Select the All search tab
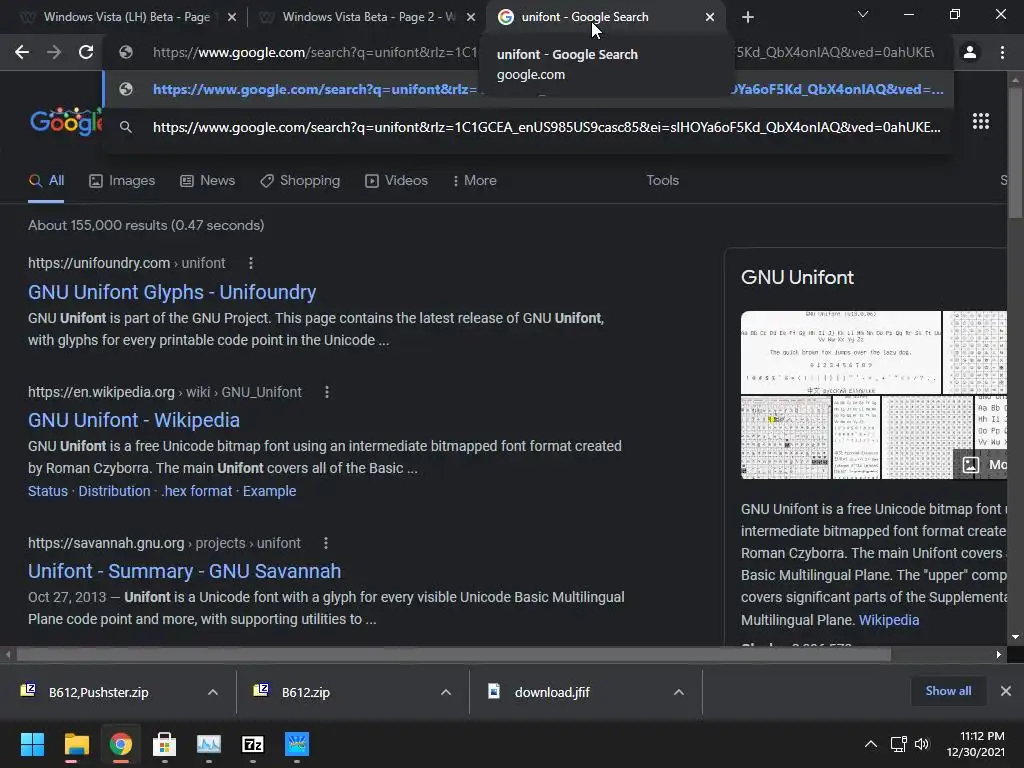The width and height of the screenshot is (1024, 768). pyautogui.click(x=46, y=181)
